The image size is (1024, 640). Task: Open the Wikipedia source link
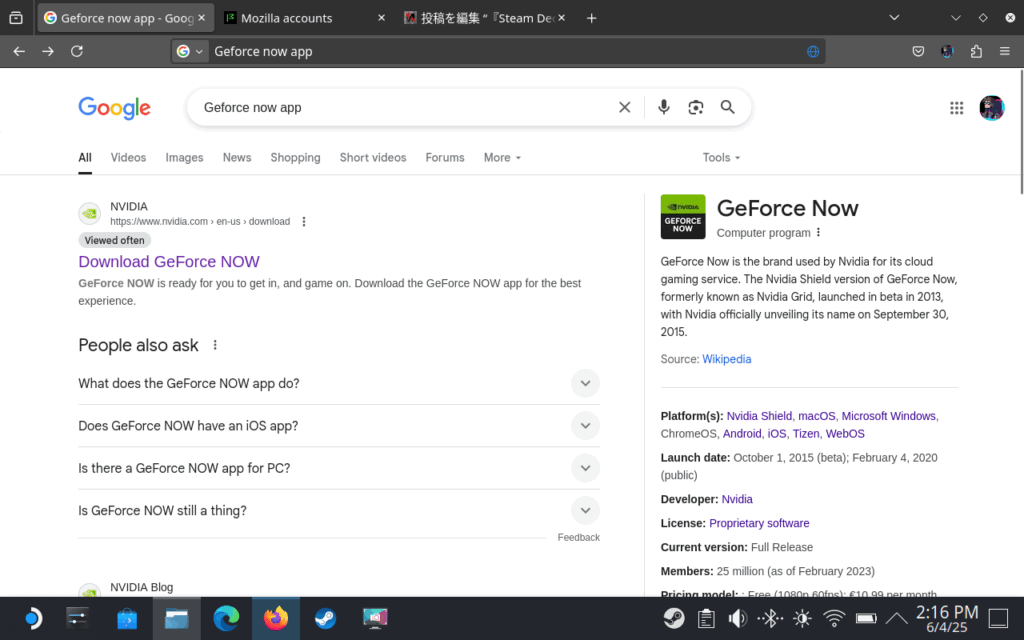pos(726,359)
